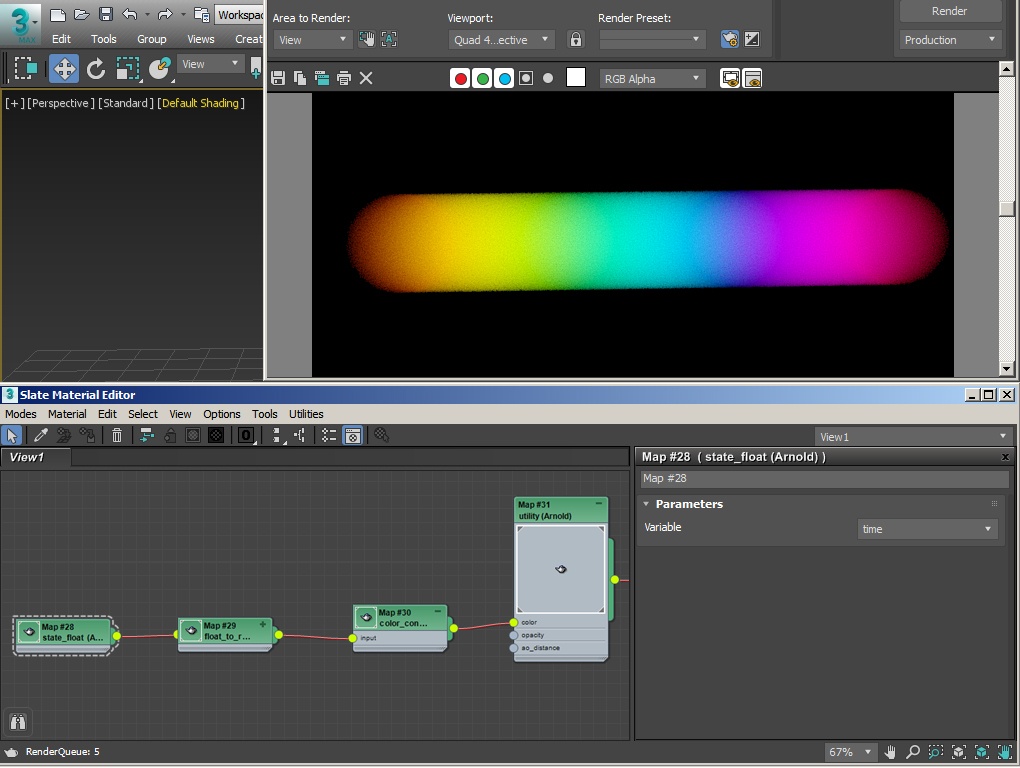Open the View1 selector dropdown

point(913,436)
